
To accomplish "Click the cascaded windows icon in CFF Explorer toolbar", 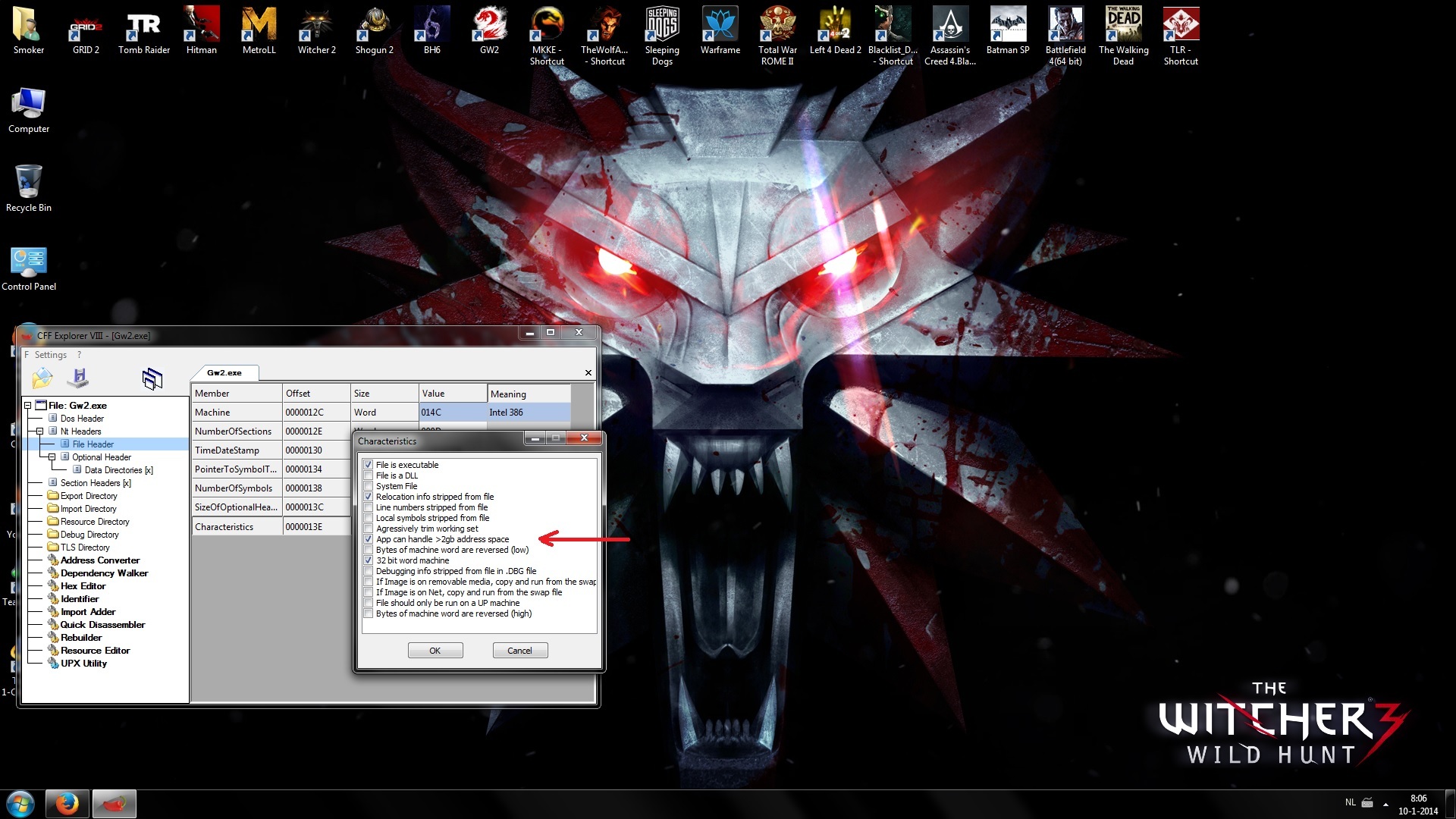I will tap(152, 378).
